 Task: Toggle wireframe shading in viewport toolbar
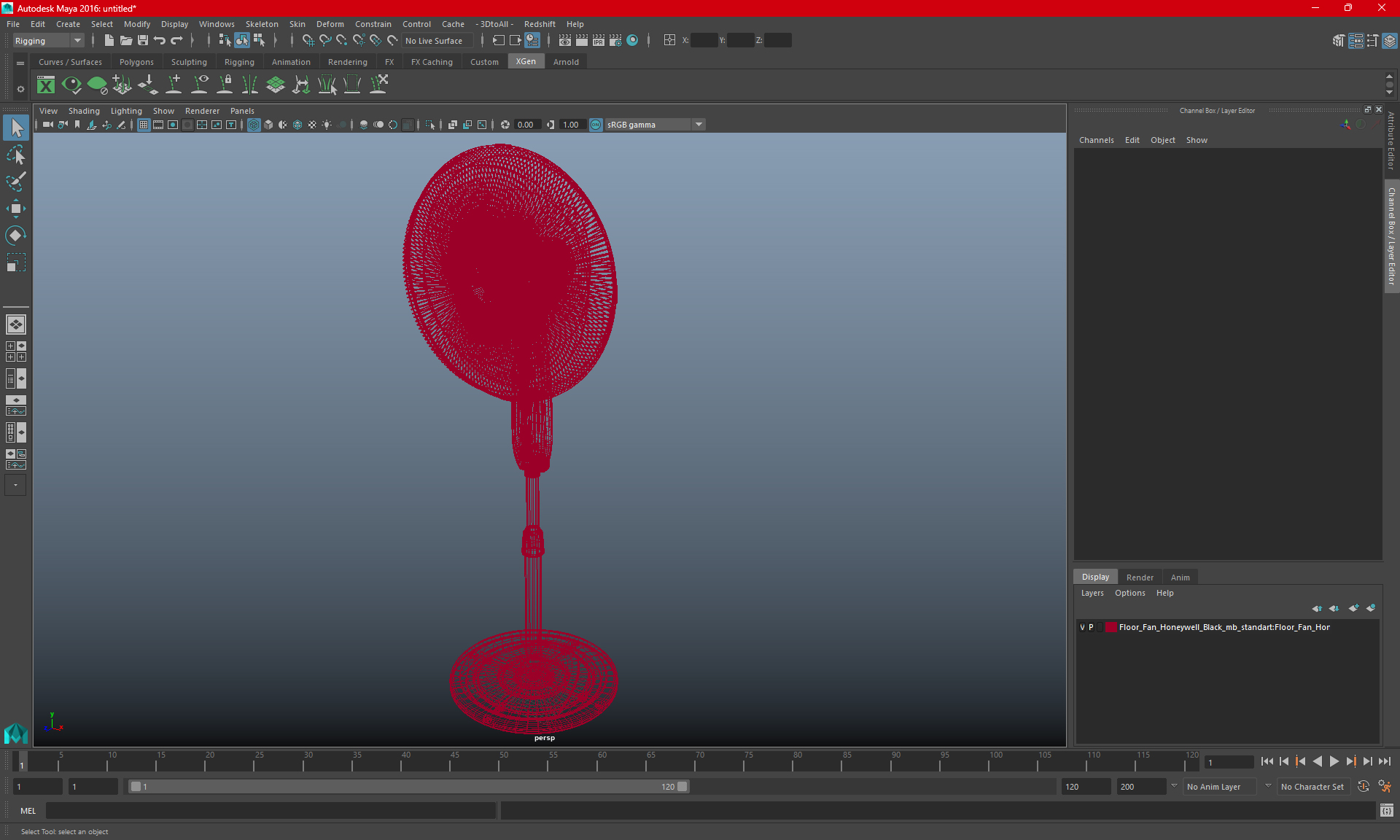253,125
